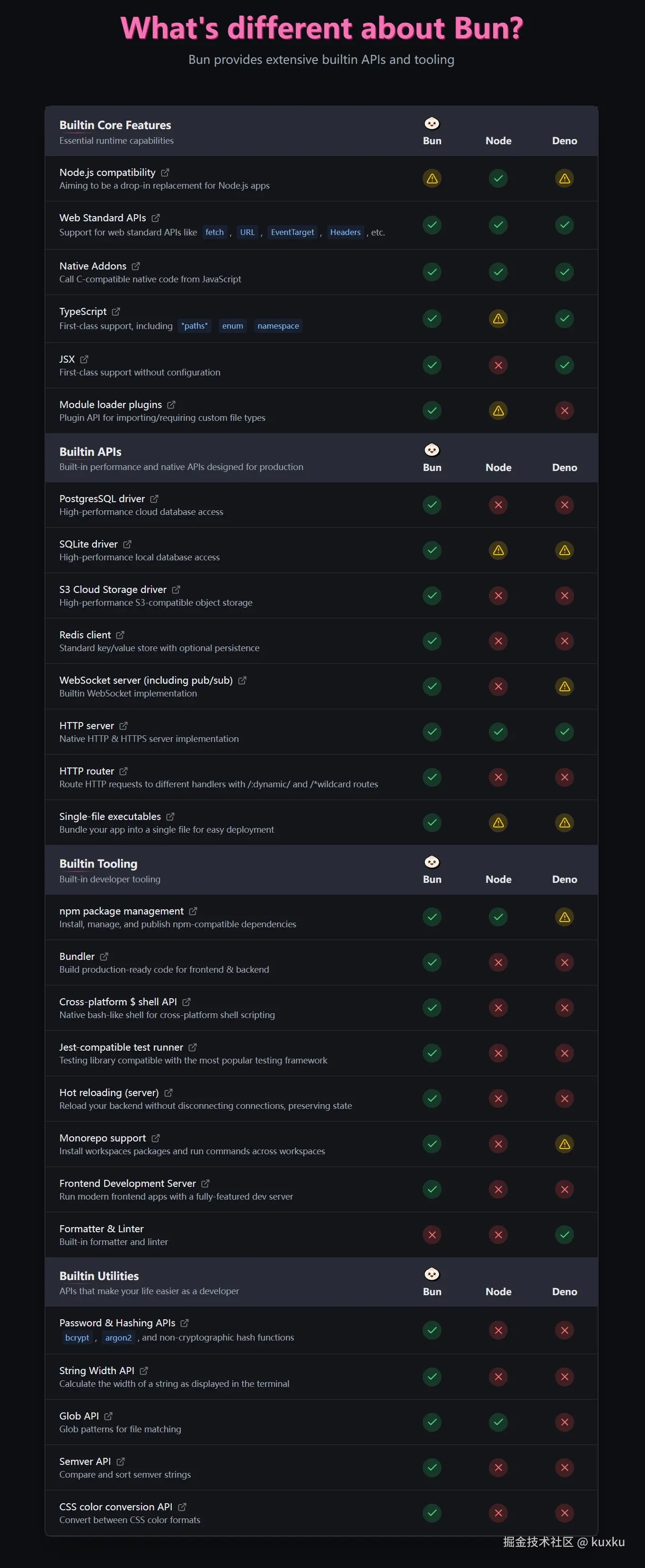Open the link icon next to Glob API
The image size is (645, 1568).
click(x=108, y=1416)
